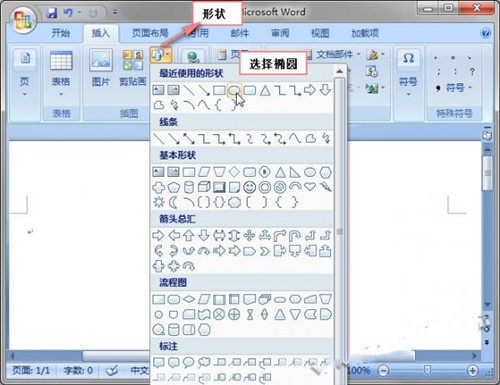
Task: Click the zoom slider handle
Action: [x=427, y=369]
